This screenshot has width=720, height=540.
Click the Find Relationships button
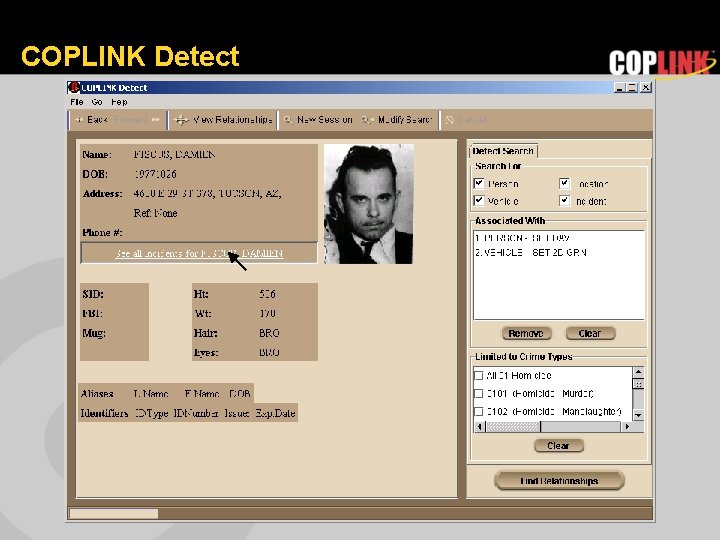tap(559, 481)
